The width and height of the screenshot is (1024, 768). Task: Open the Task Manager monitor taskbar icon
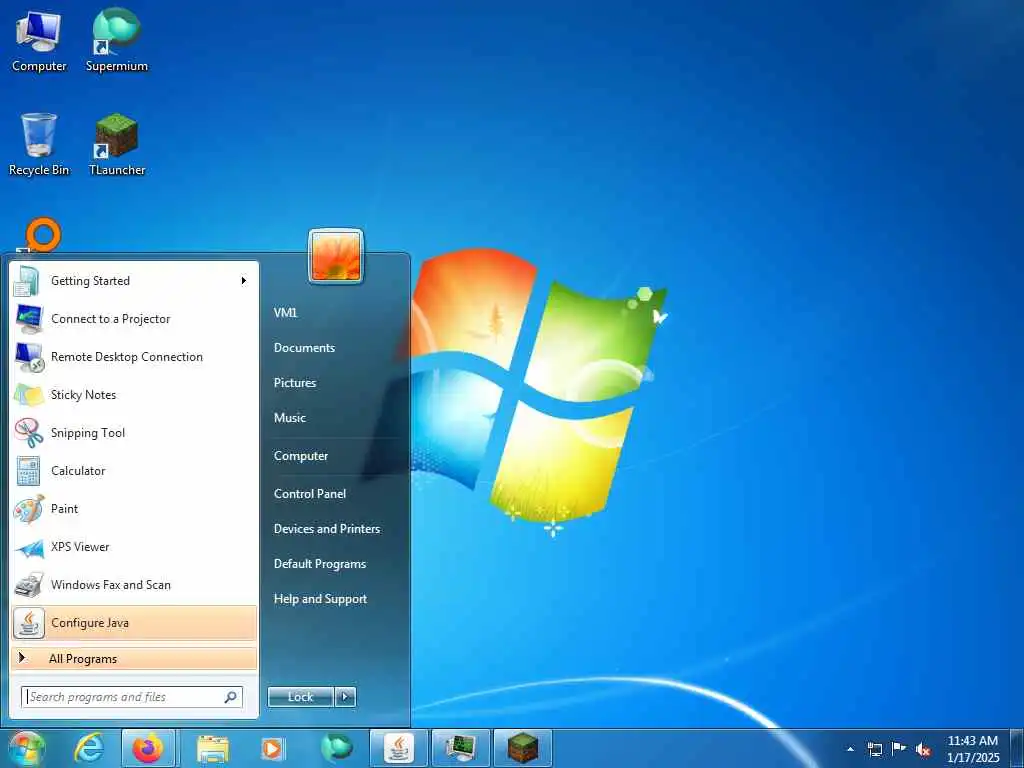[460, 748]
